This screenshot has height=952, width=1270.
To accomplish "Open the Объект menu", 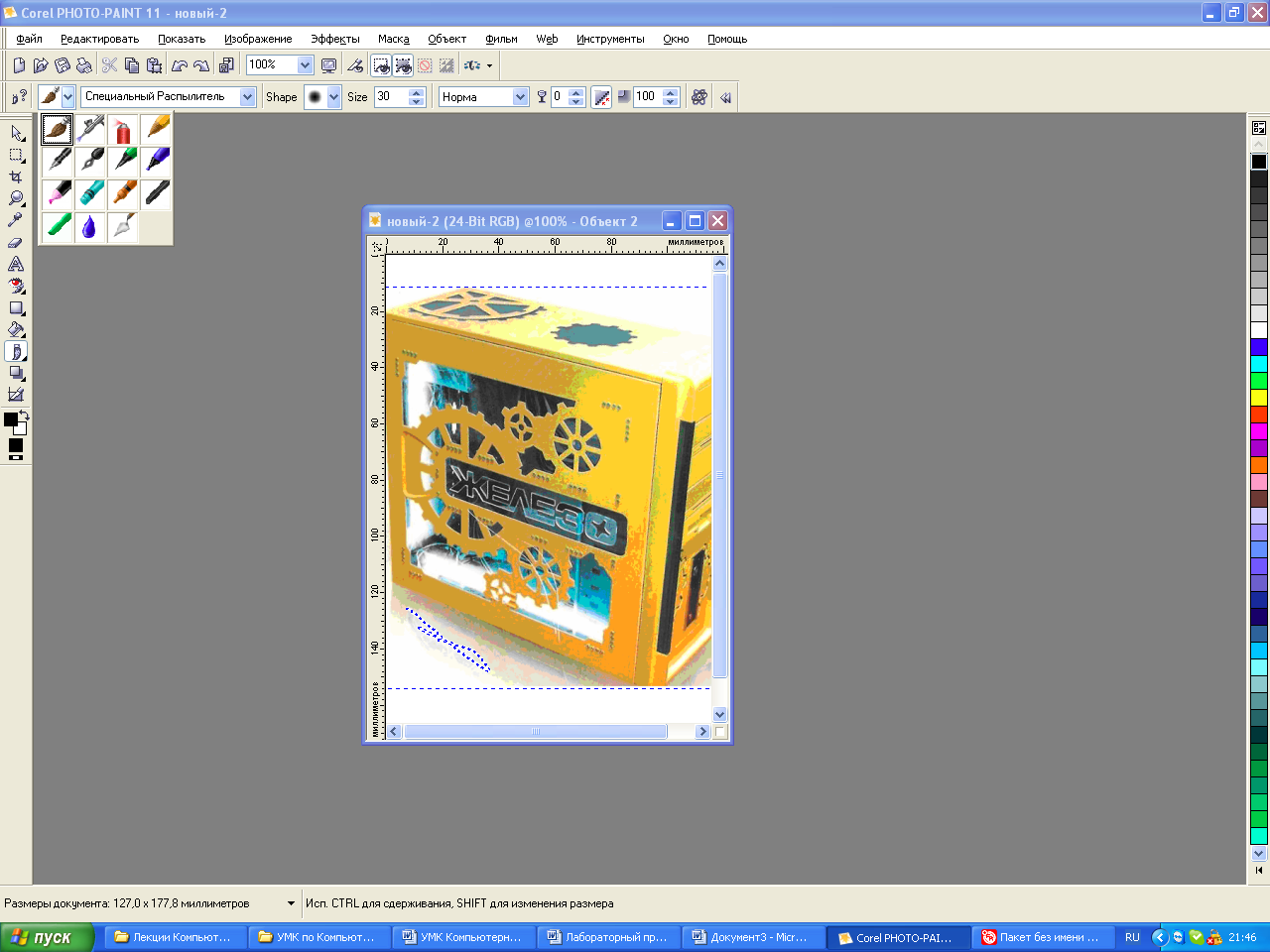I will point(447,39).
